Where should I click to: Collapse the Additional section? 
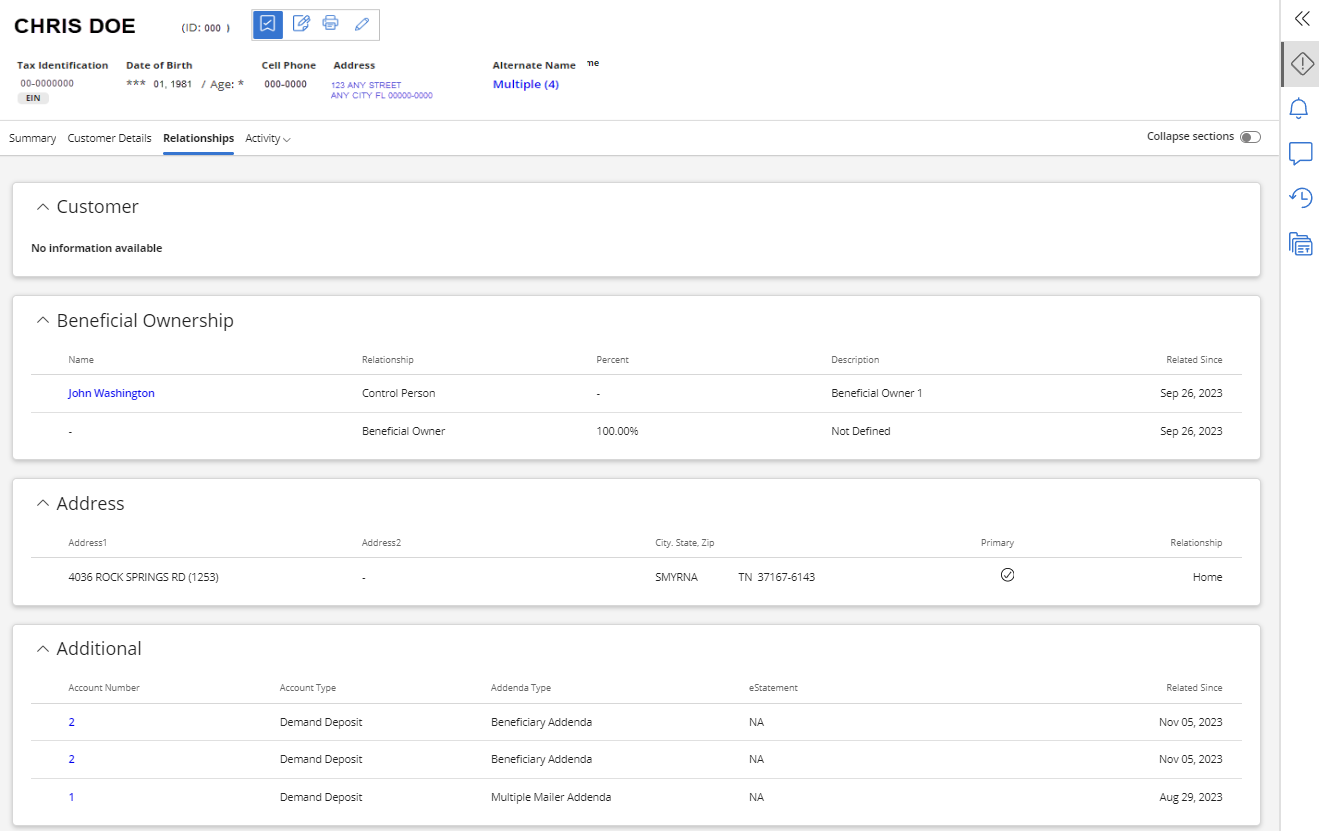pyautogui.click(x=42, y=649)
